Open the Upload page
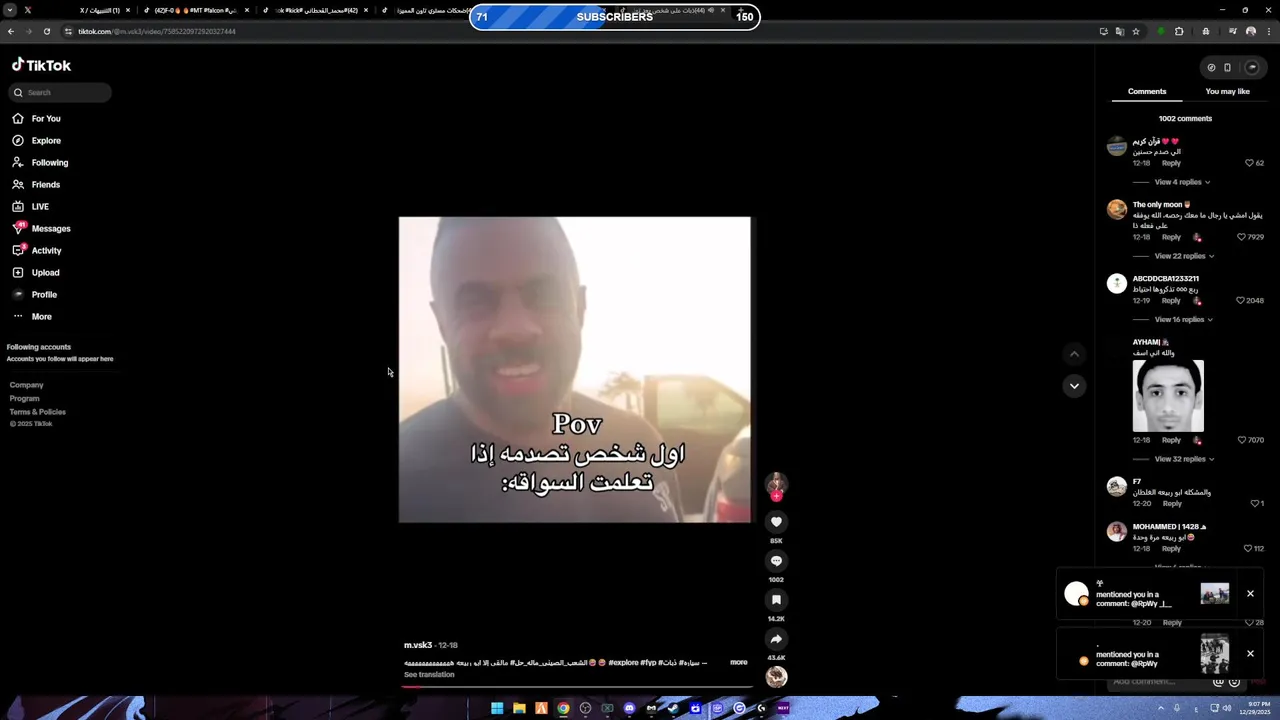This screenshot has height=720, width=1280. point(36,273)
